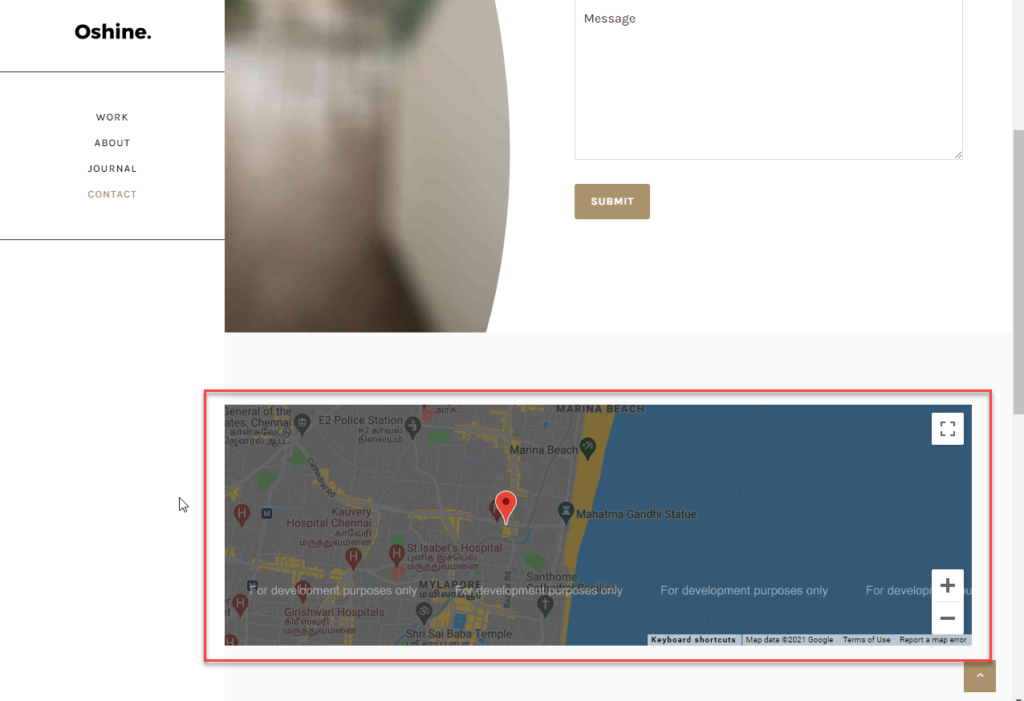Toggle fullscreen view on the map

click(947, 429)
